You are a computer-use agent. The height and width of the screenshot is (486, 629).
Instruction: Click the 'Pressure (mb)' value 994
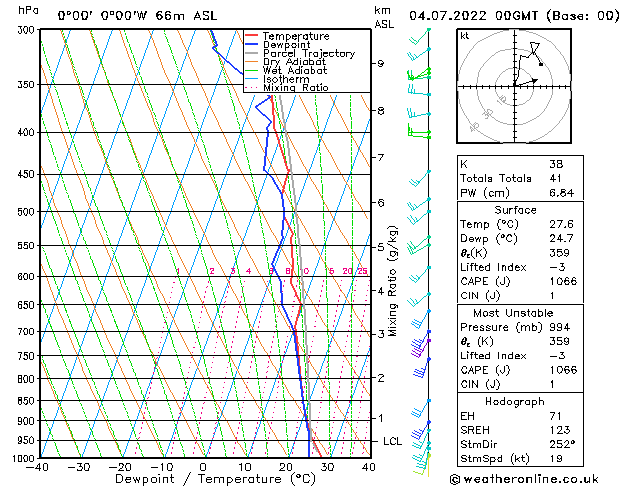click(559, 327)
